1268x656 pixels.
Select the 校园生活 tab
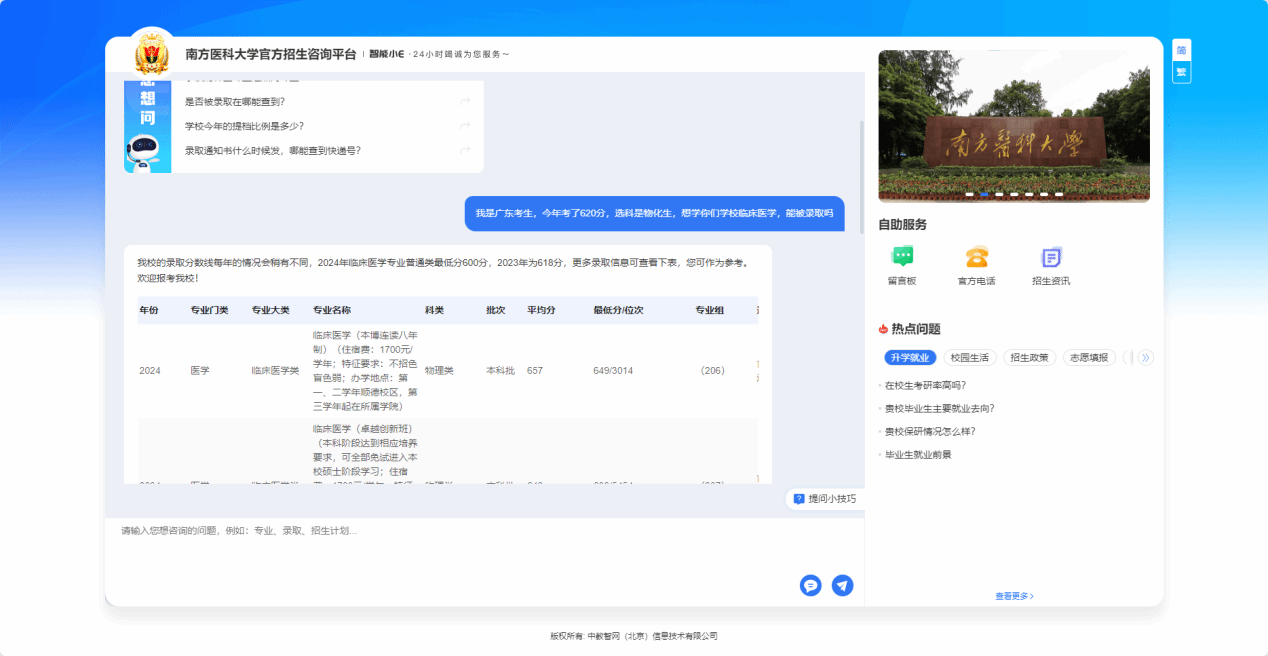[970, 357]
